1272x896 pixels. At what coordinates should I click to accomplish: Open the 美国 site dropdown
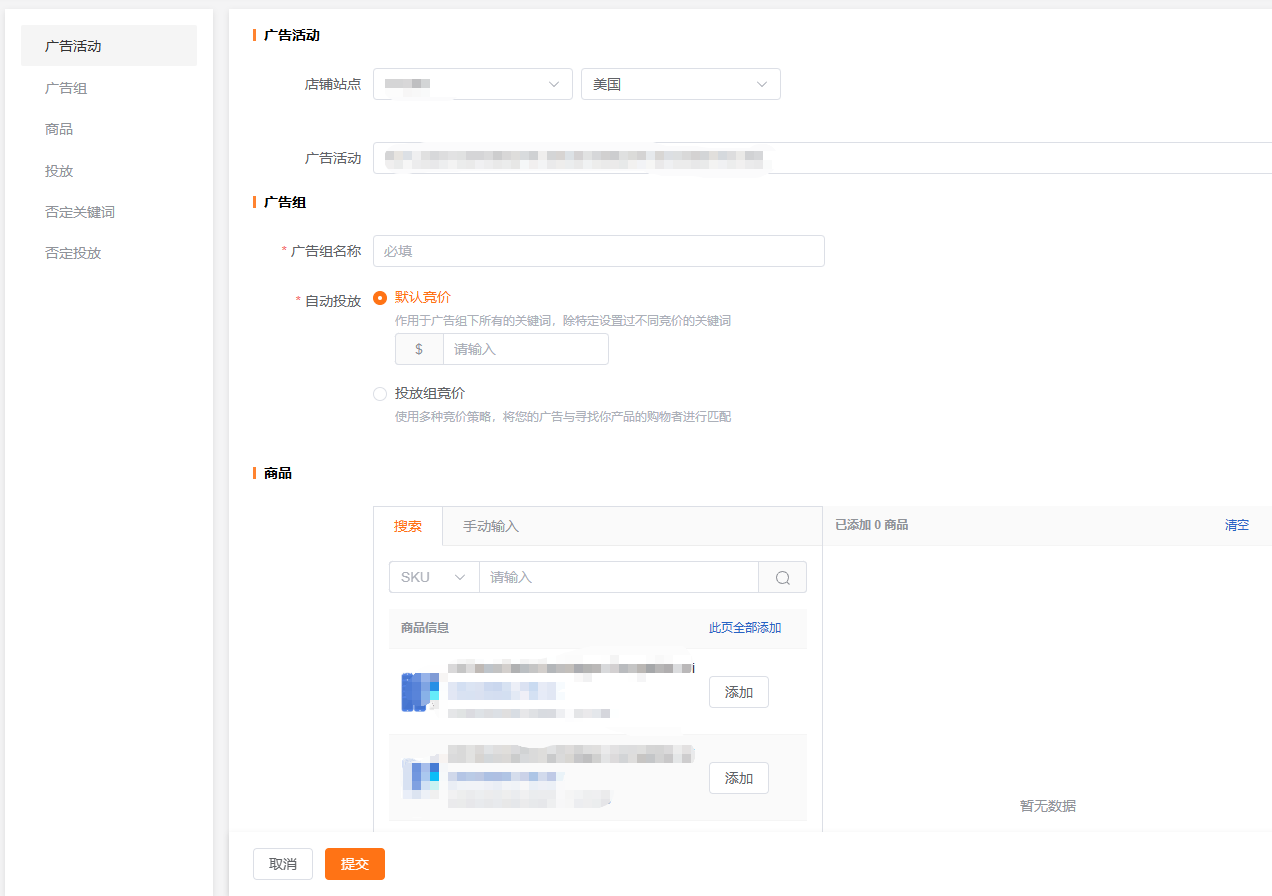coord(680,85)
